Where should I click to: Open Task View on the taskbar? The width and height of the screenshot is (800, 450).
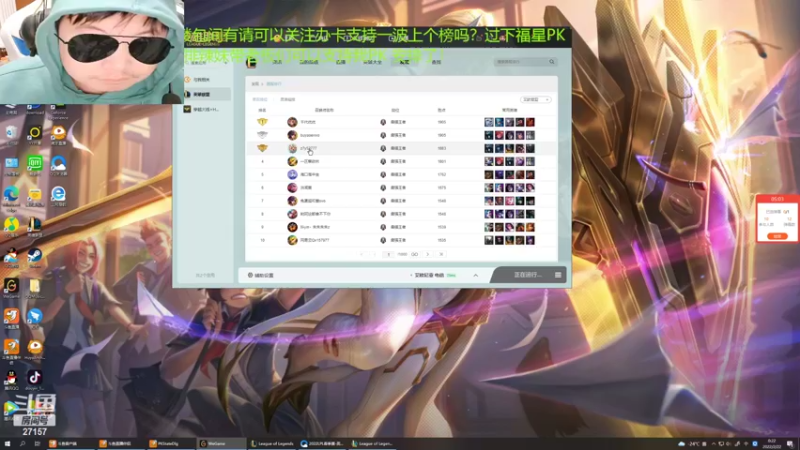(x=37, y=444)
